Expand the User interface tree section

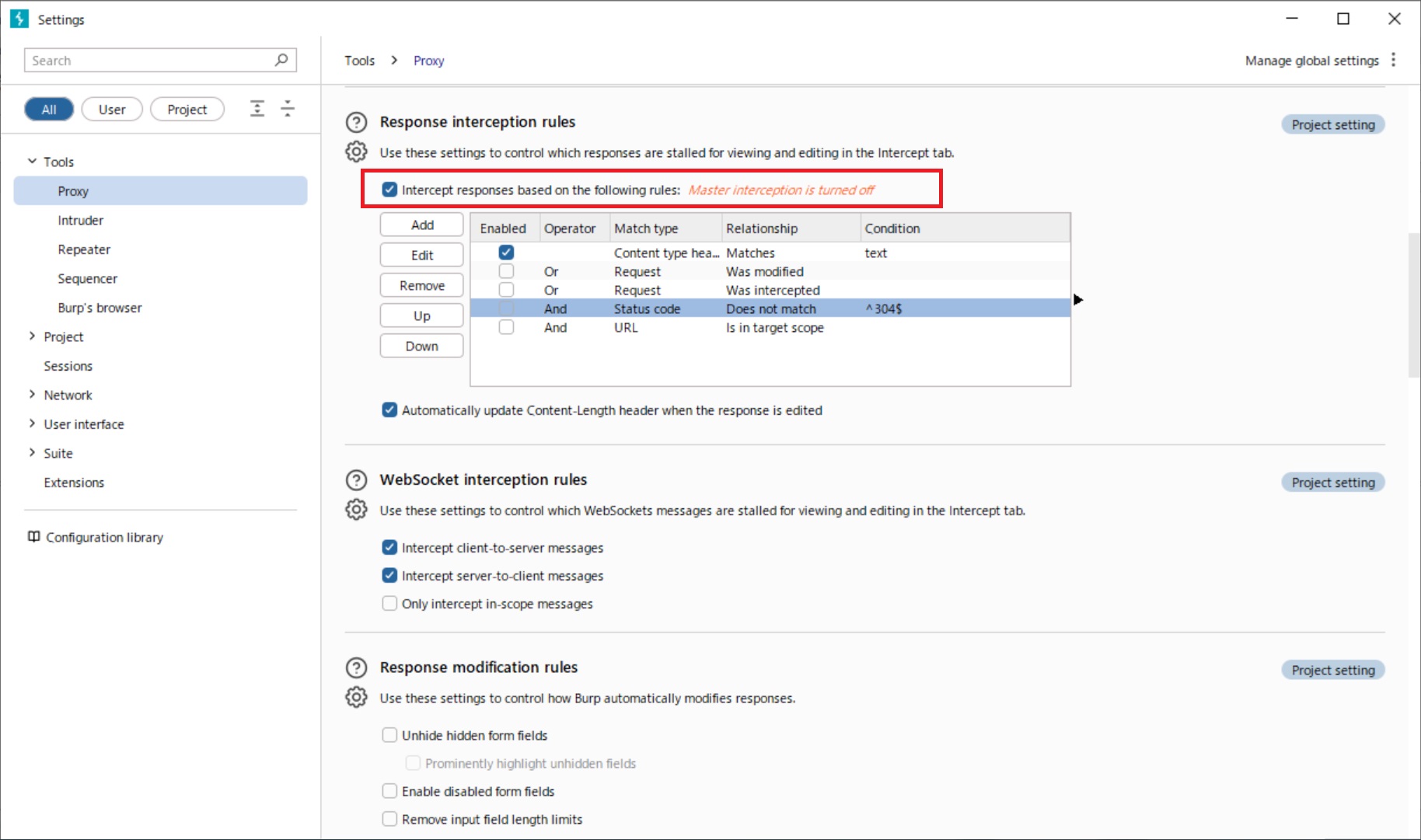(x=32, y=423)
